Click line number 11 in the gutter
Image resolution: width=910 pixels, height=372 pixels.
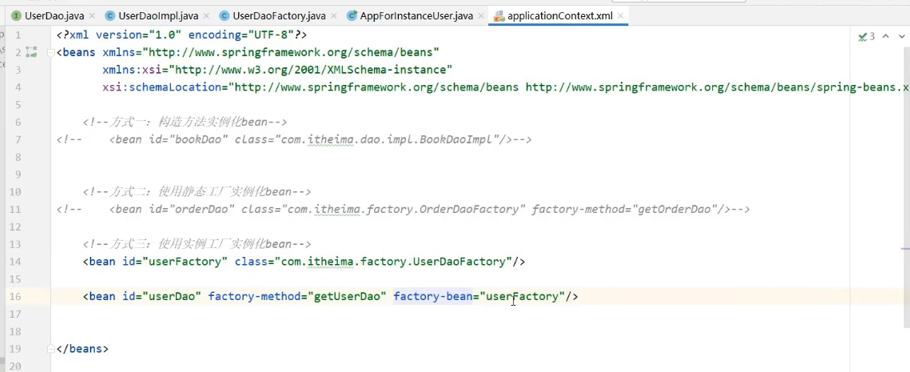click(16, 210)
